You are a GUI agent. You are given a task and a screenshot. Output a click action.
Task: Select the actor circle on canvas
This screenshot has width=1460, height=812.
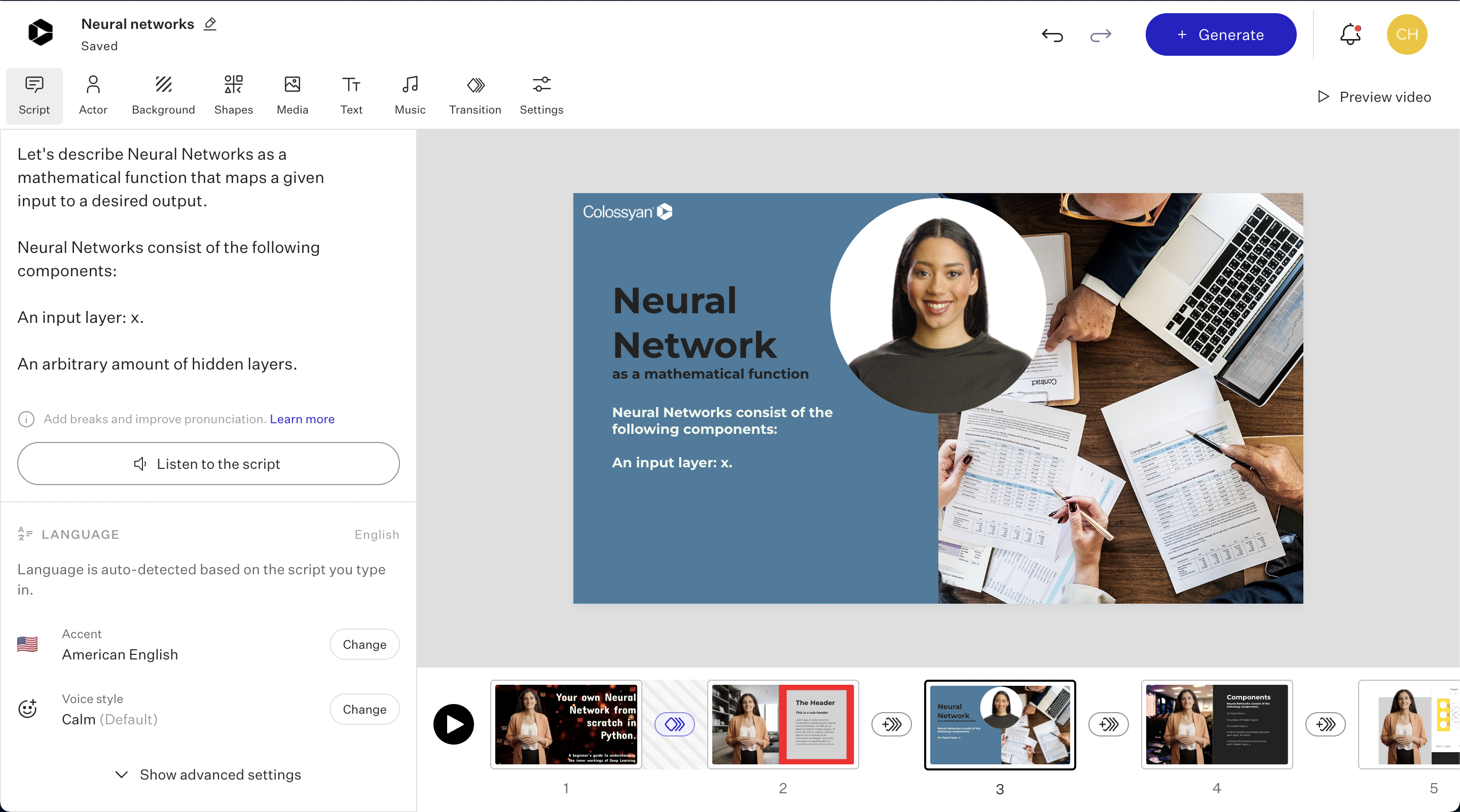[x=938, y=306]
